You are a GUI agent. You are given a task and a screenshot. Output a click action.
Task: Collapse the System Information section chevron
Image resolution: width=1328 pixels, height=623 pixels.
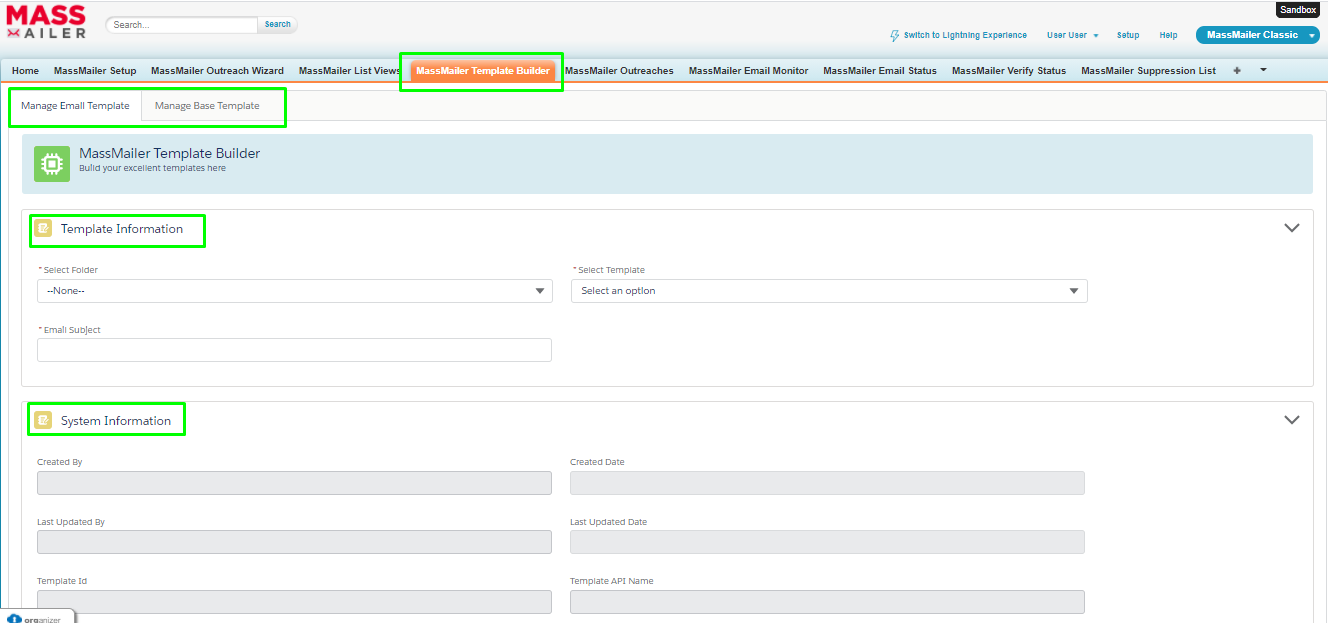click(1292, 419)
